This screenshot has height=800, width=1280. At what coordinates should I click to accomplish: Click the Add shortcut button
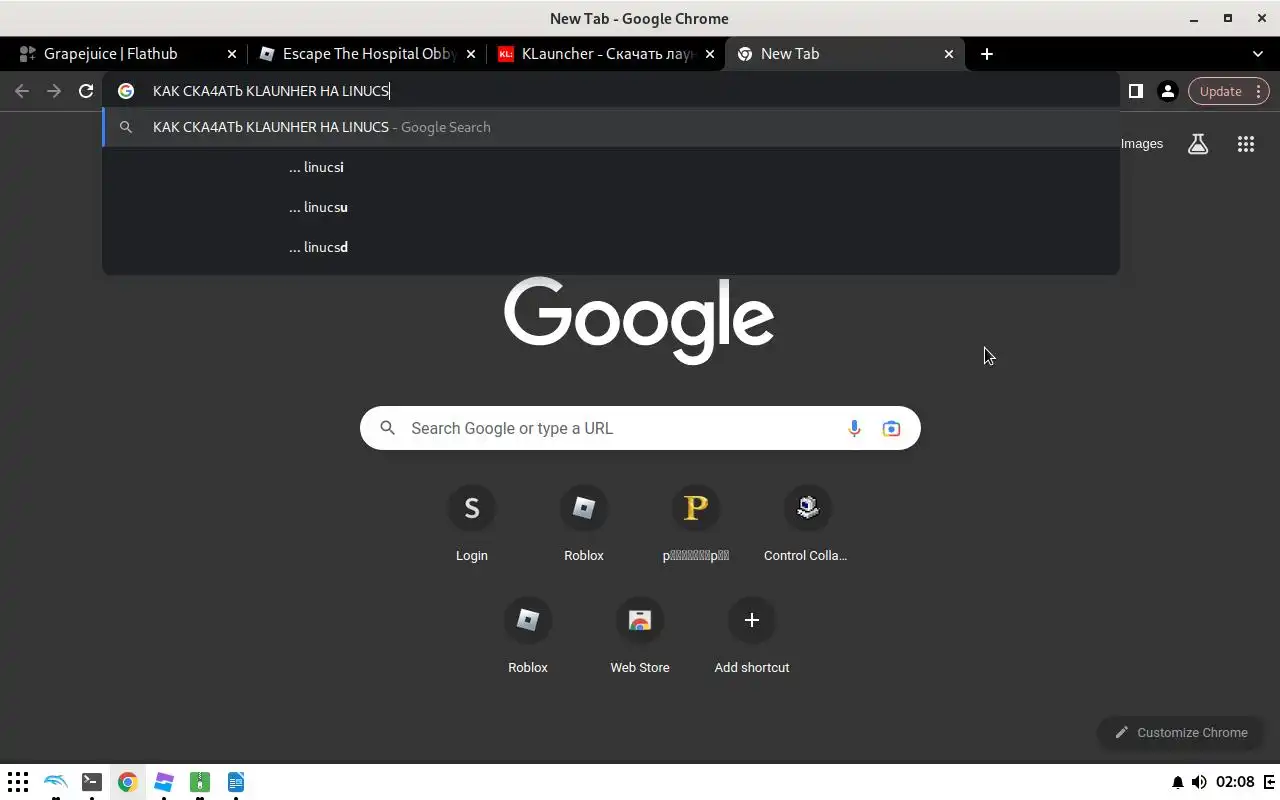click(x=752, y=636)
